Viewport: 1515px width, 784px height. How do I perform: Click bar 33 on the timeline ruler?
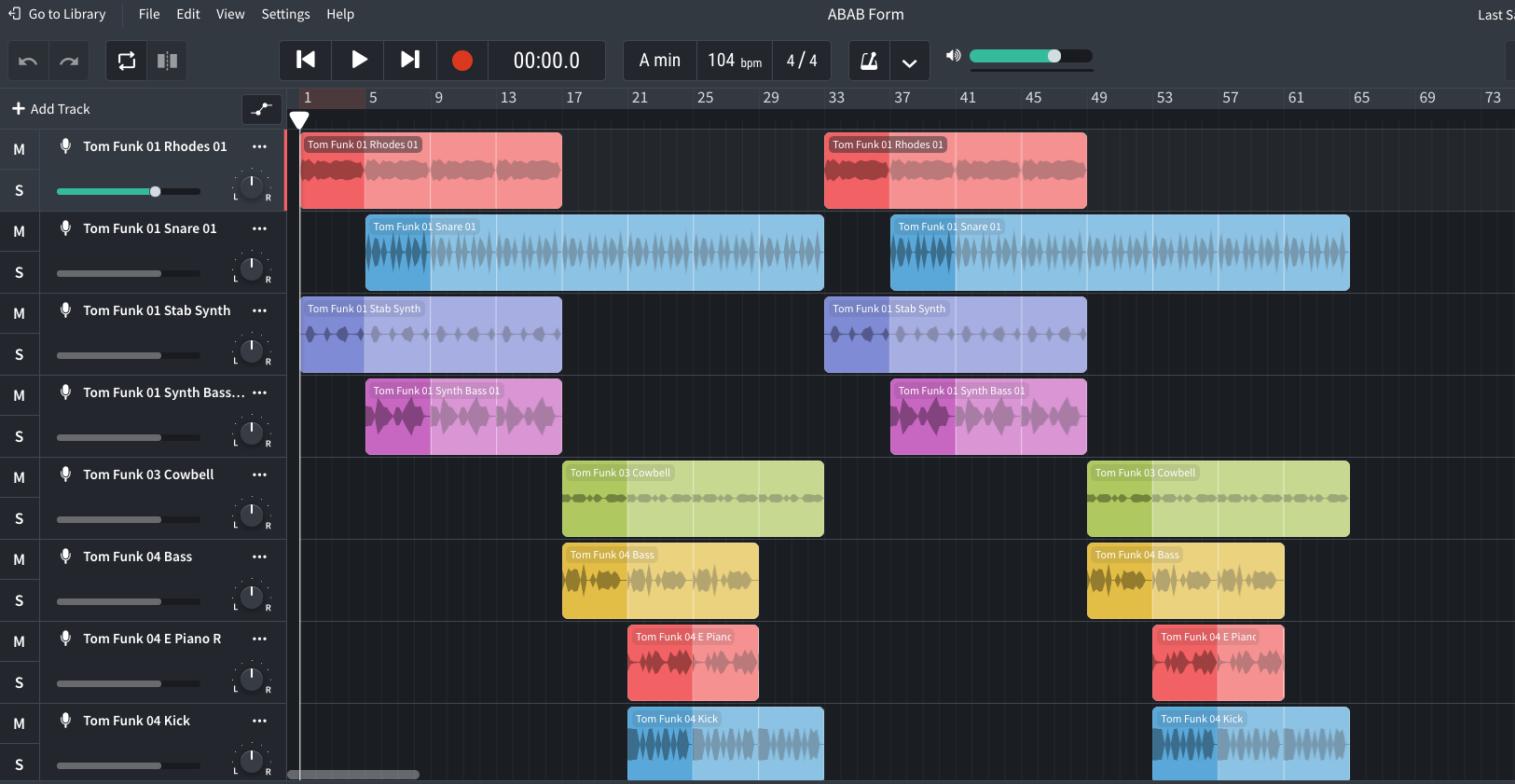pos(836,98)
